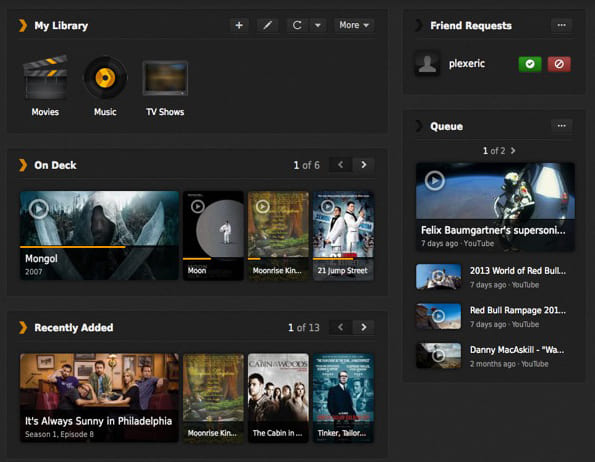Play Moon from On Deck
Image resolution: width=595 pixels, height=462 pixels.
pos(197,206)
